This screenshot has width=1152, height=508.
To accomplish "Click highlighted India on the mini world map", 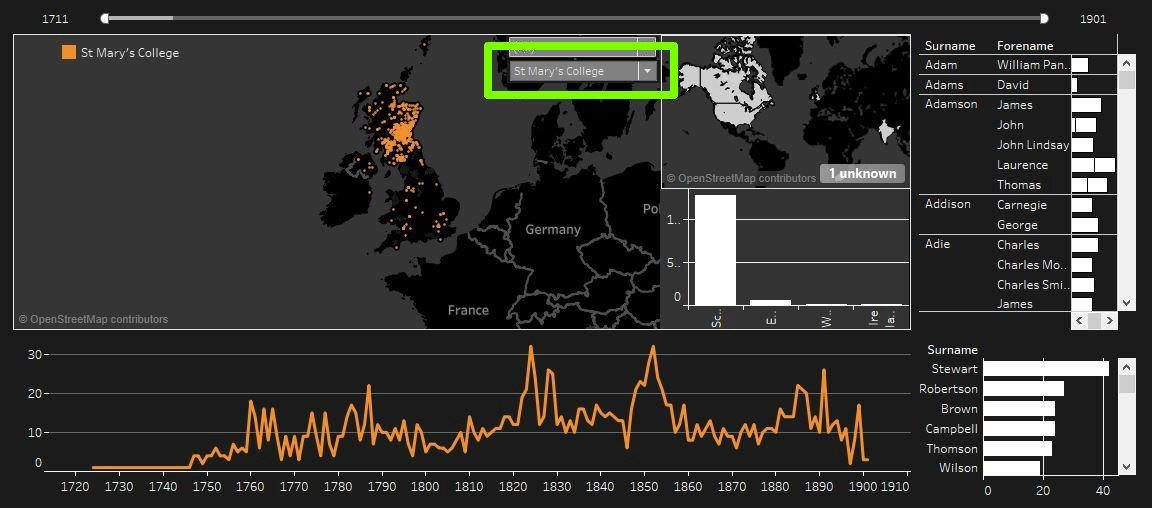I will pos(885,132).
